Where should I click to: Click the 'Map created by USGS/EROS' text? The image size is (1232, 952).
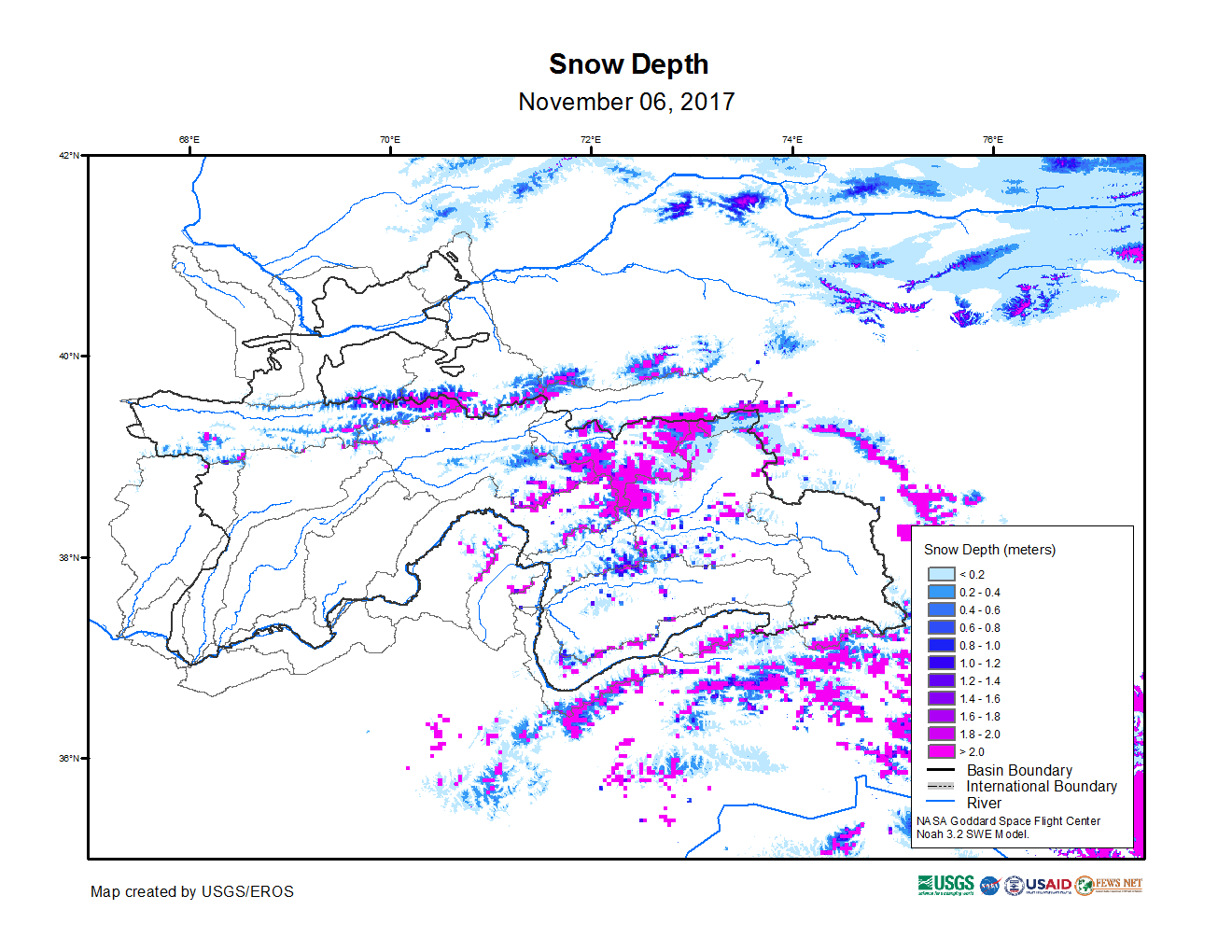coord(191,891)
